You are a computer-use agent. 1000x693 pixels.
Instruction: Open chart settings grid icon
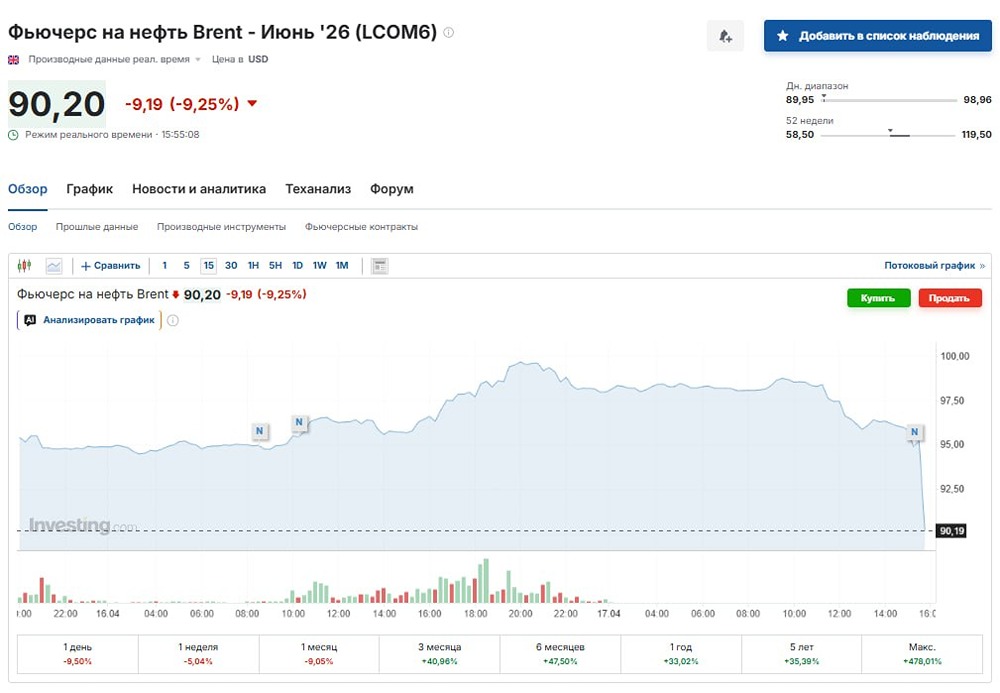pyautogui.click(x=378, y=265)
